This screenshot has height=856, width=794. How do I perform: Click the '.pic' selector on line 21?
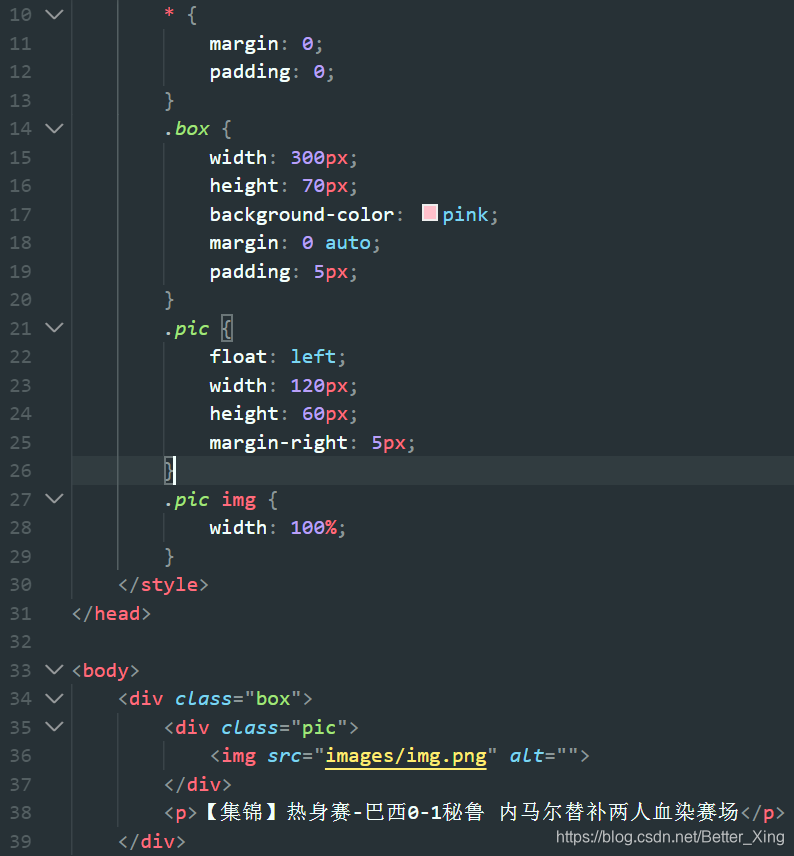coord(187,329)
